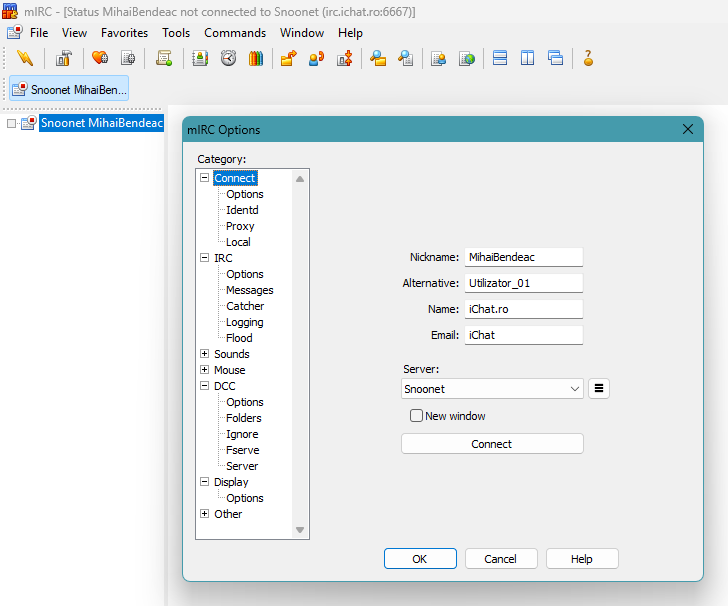Open Received Files magnifier-over-folder icon
The height and width of the screenshot is (606, 728).
pos(378,58)
